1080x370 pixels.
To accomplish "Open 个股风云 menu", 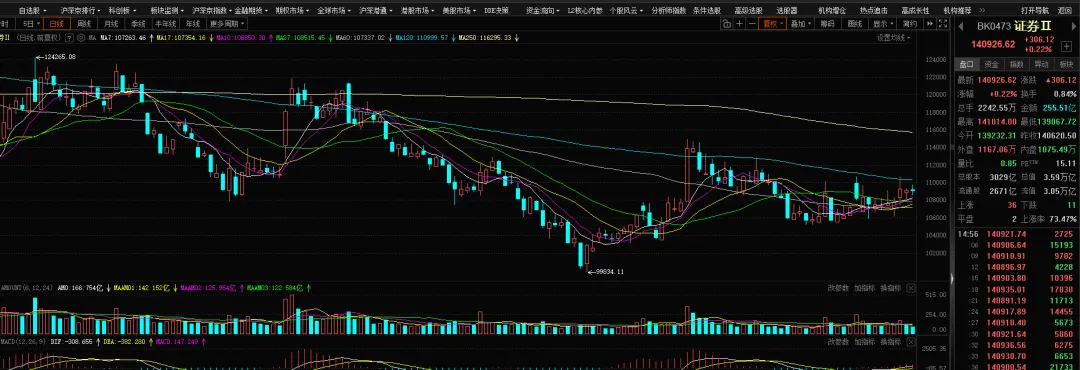I will pyautogui.click(x=626, y=11).
